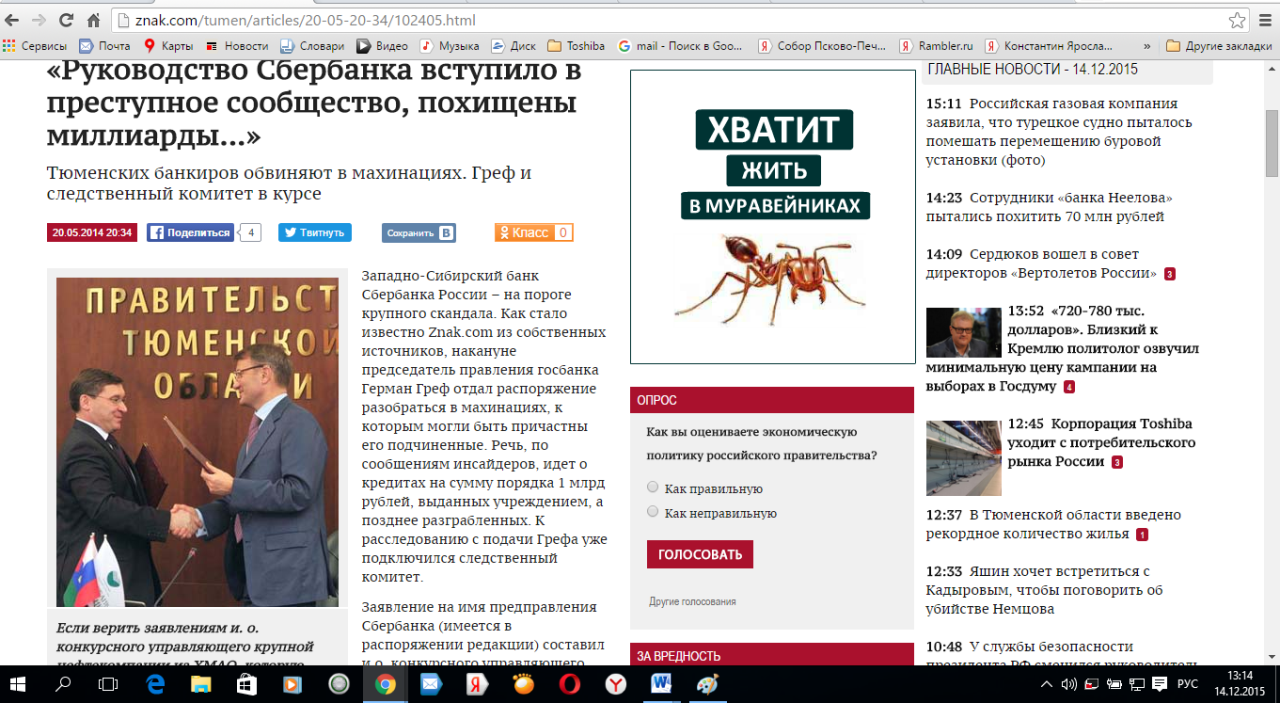Image resolution: width=1280 pixels, height=703 pixels.
Task: Open the 15:11 news about Russian gas company
Action: (1060, 132)
